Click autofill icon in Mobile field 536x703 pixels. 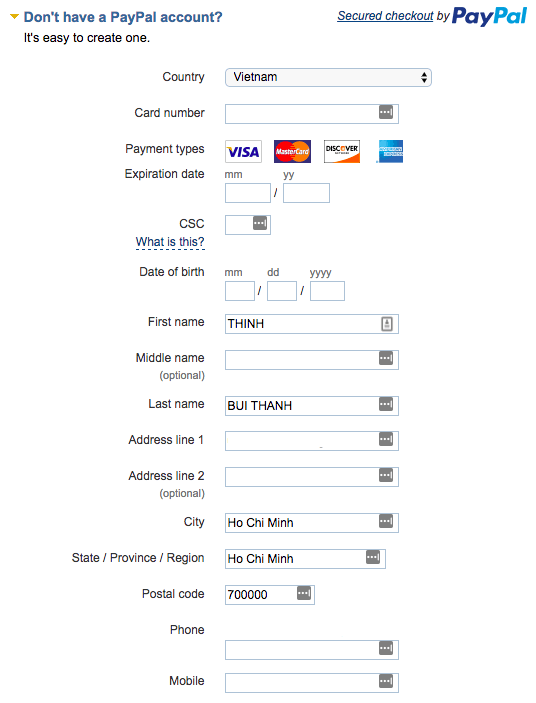click(386, 681)
